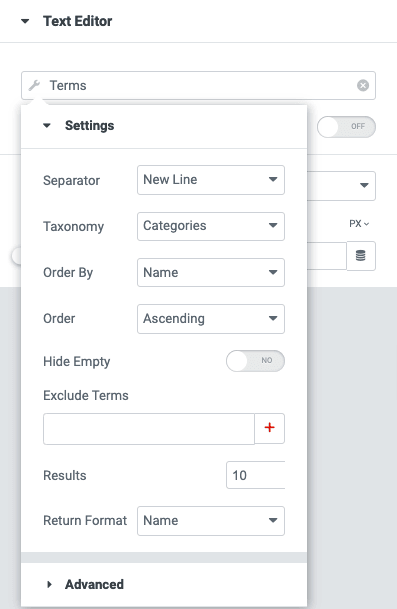The image size is (397, 609).
Task: Toggle the OFF switch beside Settings
Action: click(x=346, y=127)
